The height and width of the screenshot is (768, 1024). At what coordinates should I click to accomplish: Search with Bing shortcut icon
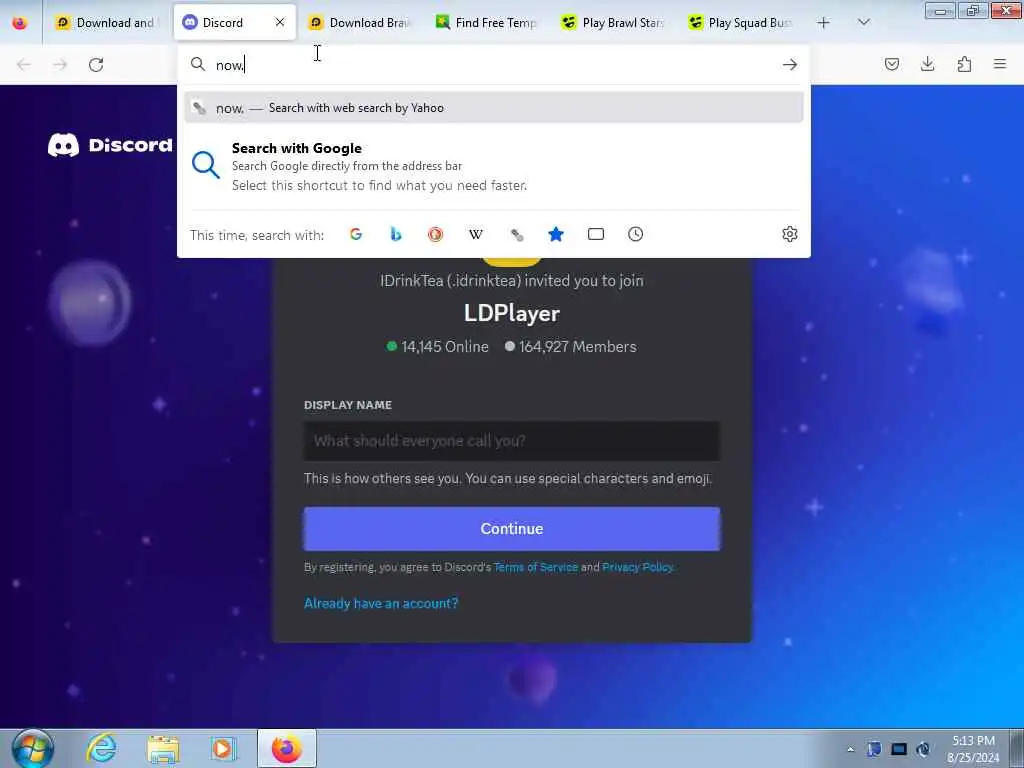[396, 234]
